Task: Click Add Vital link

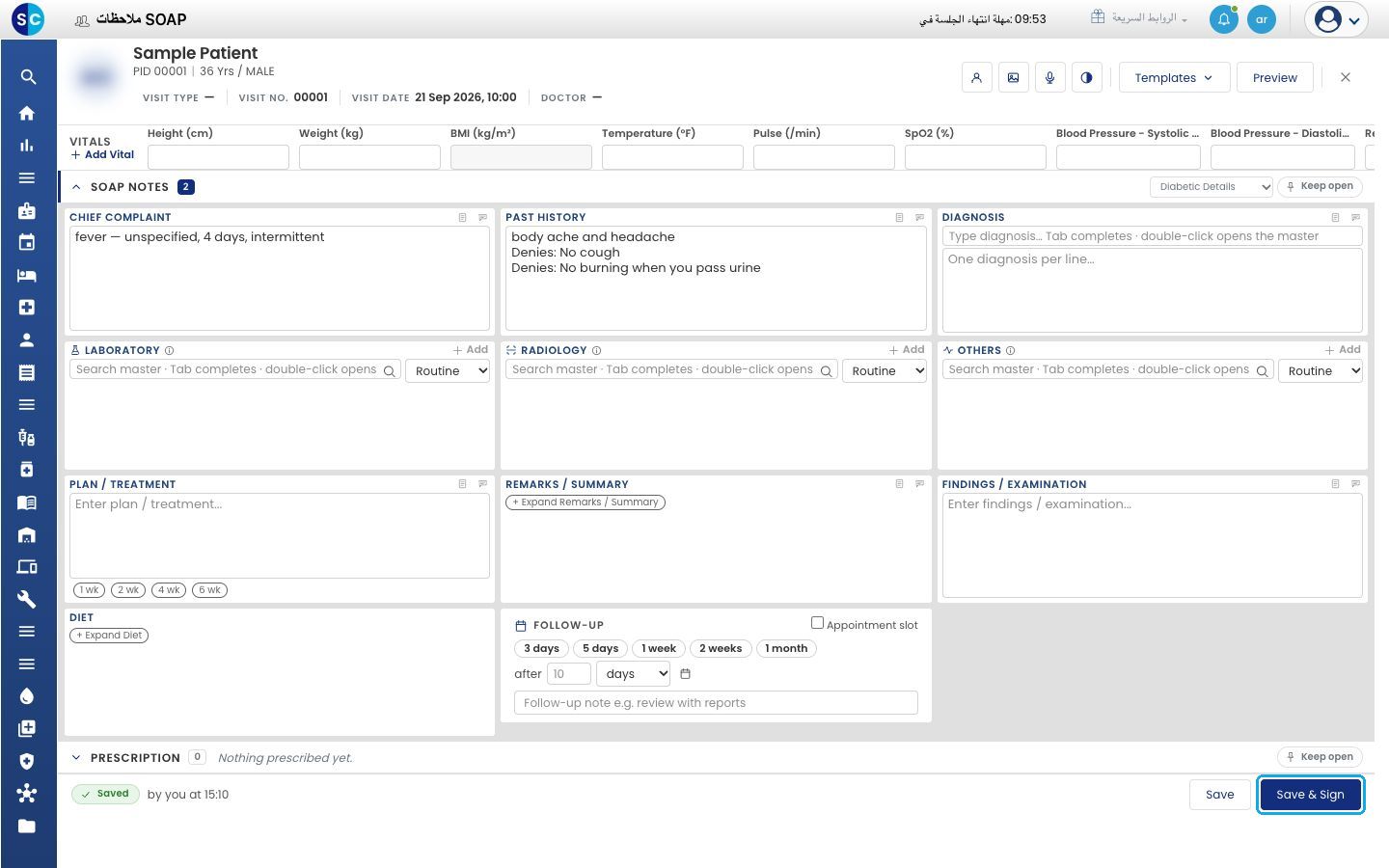Action: pos(102,154)
